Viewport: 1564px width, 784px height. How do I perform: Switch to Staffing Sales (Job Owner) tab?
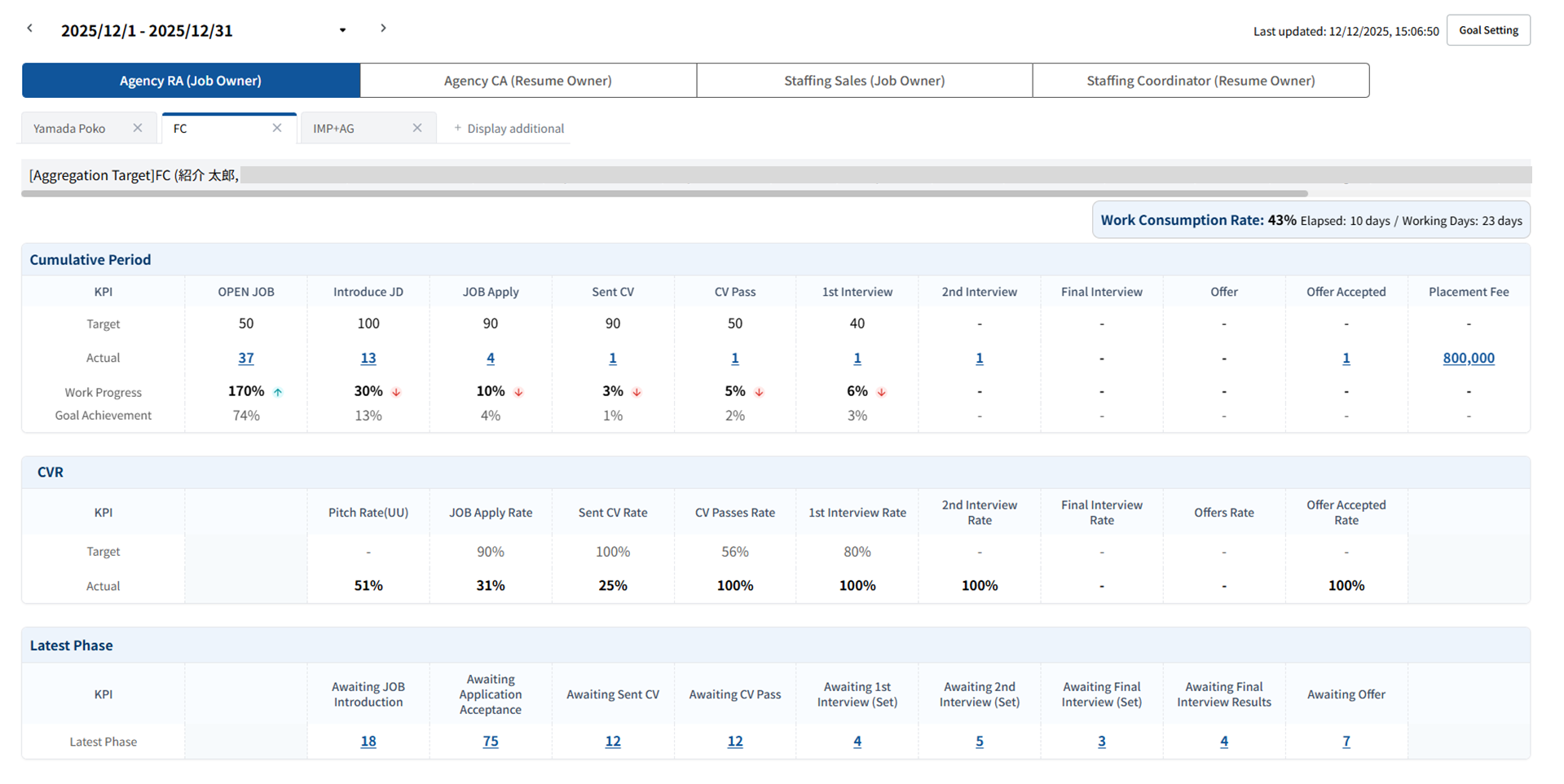tap(864, 81)
